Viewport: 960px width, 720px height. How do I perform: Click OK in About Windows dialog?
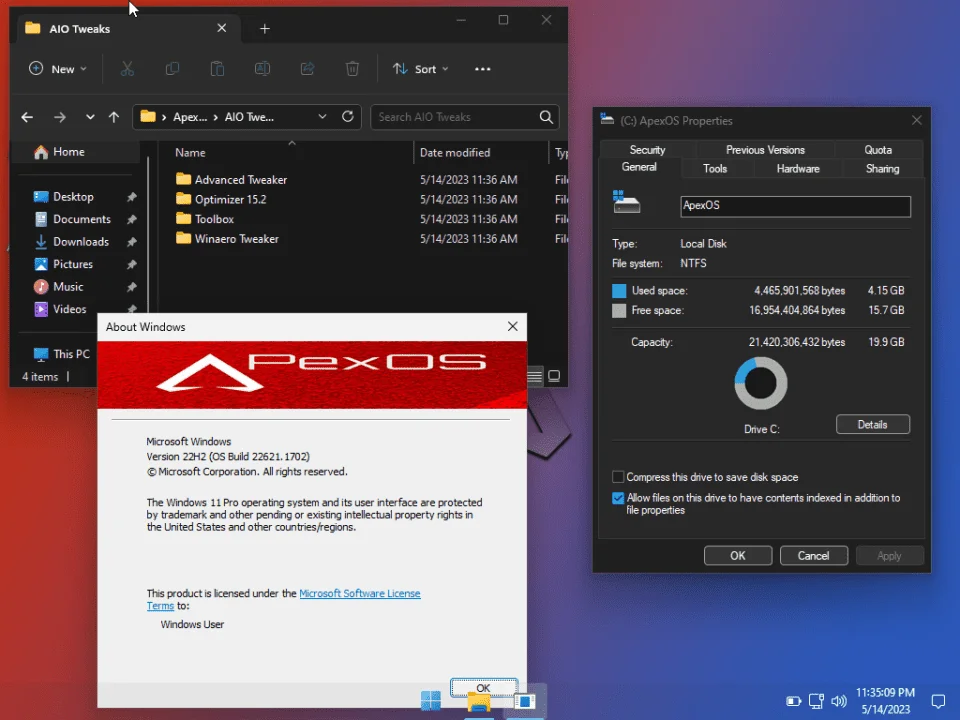[x=484, y=688]
